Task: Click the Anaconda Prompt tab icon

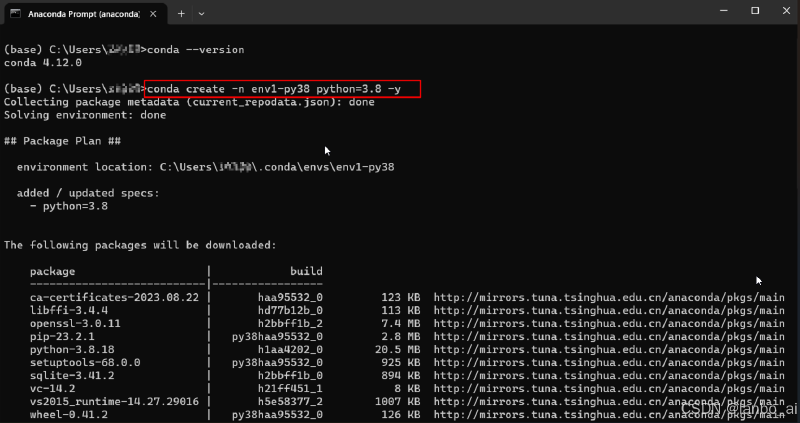Action: tap(16, 14)
